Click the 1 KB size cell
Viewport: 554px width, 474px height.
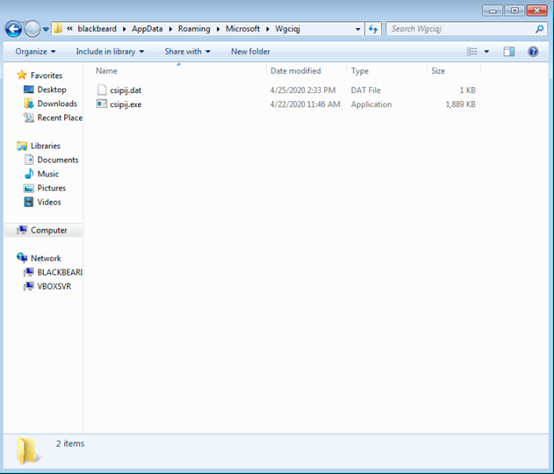click(467, 90)
